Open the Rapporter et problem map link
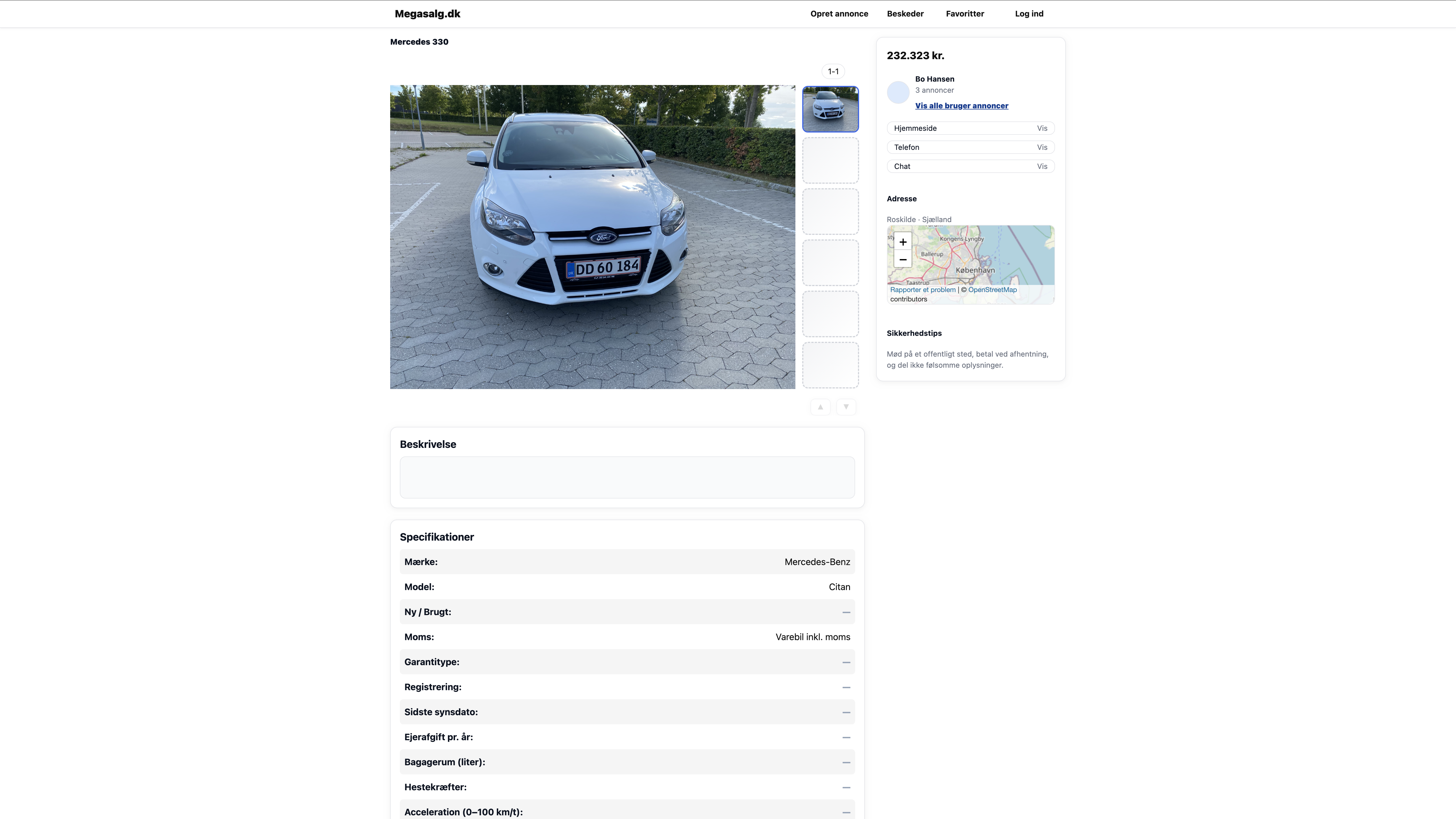Viewport: 1456px width, 819px height. [923, 290]
